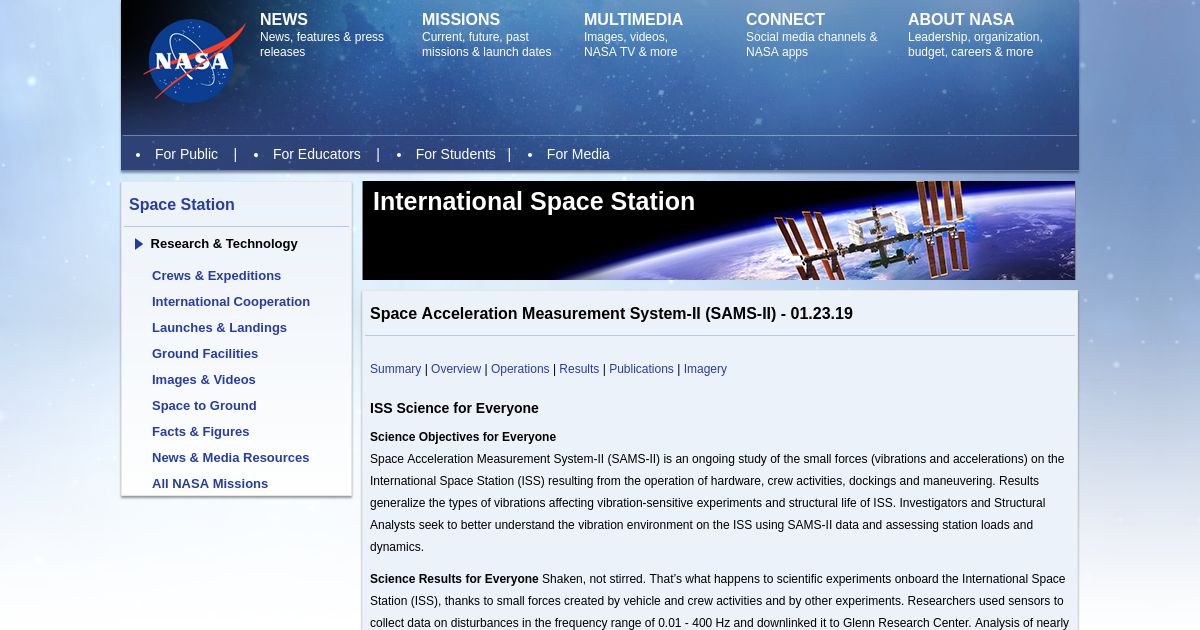
Task: Open Crews & Expeditions link
Action: [x=216, y=276]
